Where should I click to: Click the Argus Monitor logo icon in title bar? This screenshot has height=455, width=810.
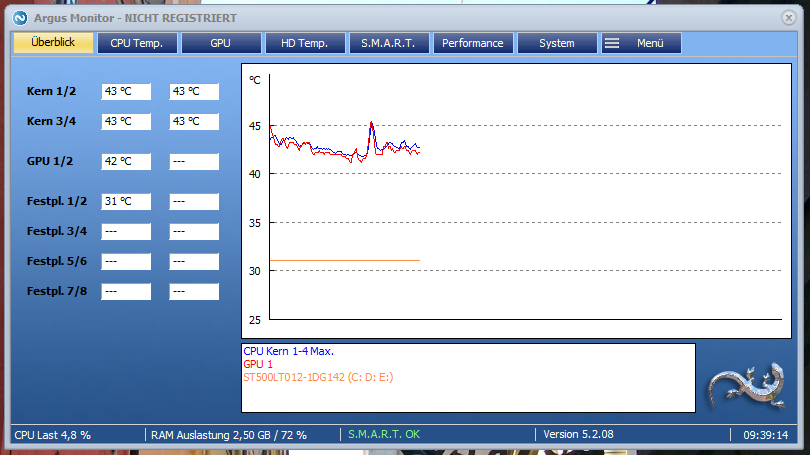pos(20,18)
